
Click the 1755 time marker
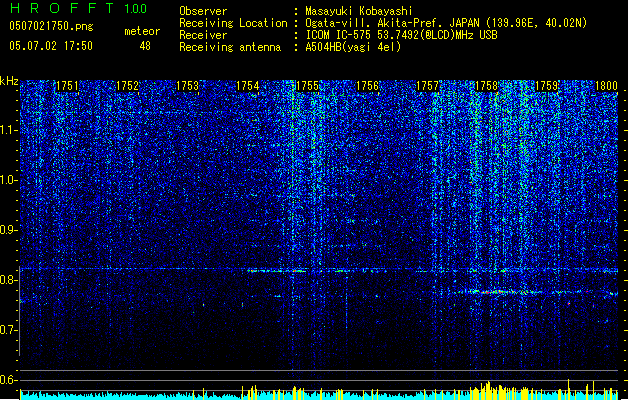tap(307, 86)
